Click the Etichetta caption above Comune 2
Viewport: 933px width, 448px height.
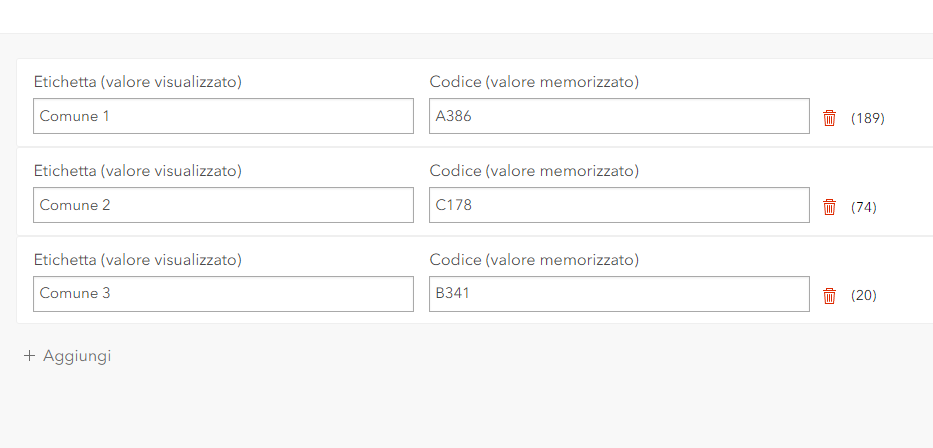[138, 171]
